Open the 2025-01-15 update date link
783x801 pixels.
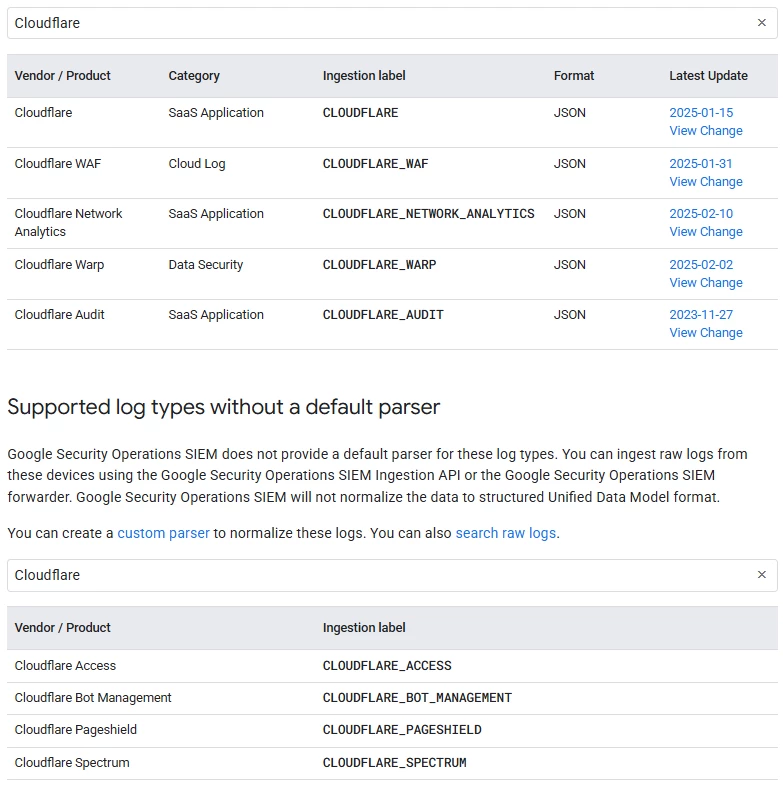coord(701,112)
